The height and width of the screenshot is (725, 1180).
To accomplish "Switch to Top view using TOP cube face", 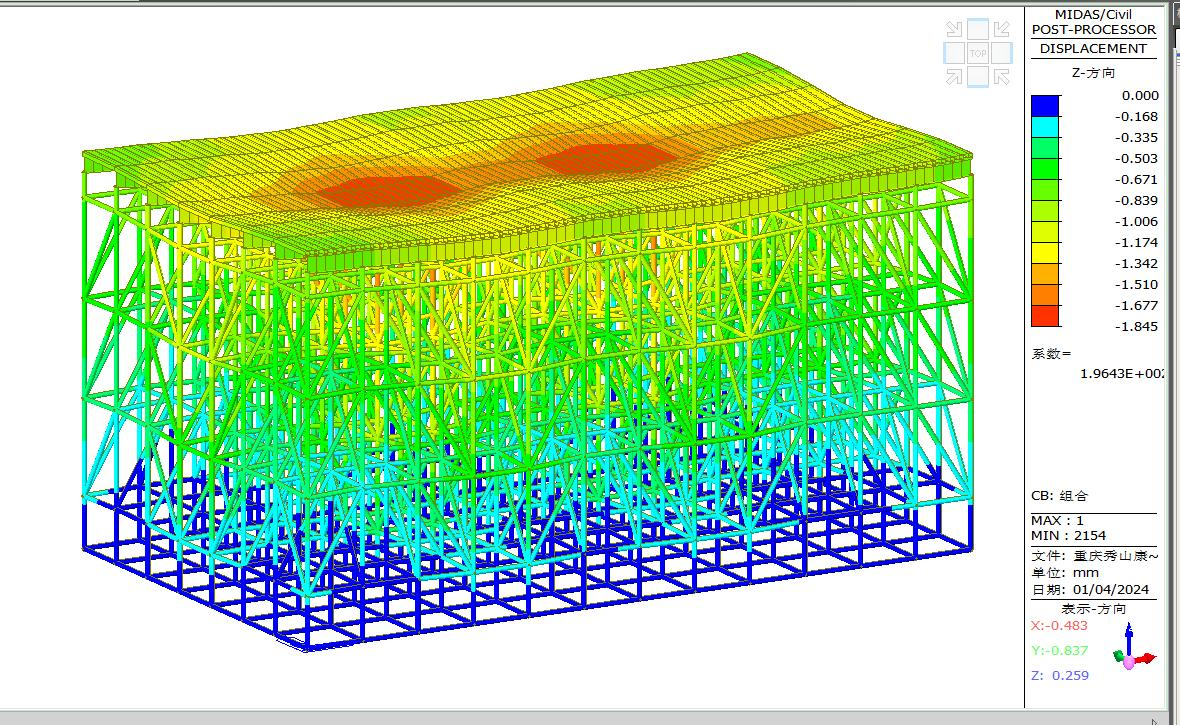I will point(978,53).
